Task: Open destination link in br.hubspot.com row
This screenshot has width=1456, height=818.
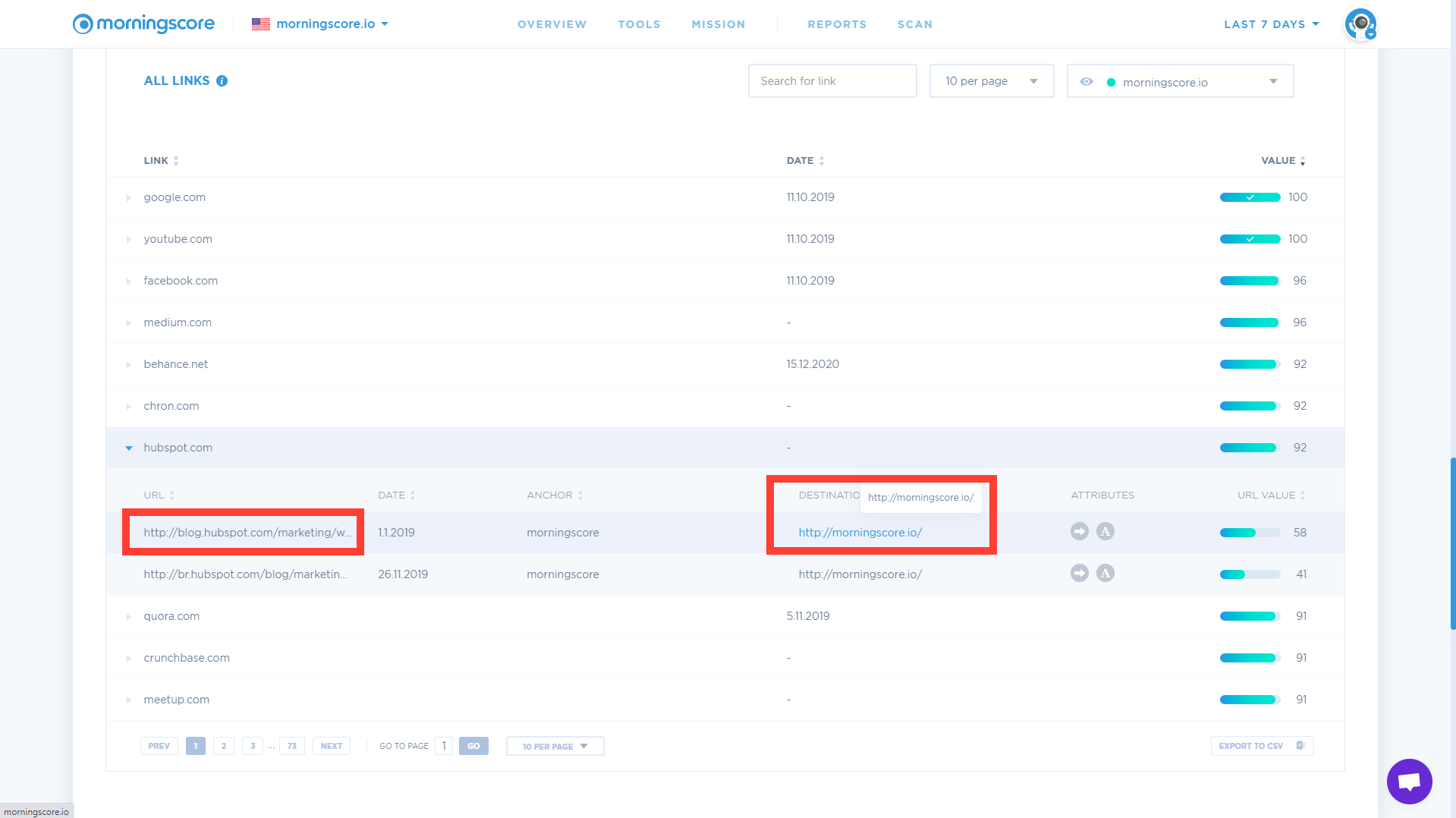Action: 860,574
